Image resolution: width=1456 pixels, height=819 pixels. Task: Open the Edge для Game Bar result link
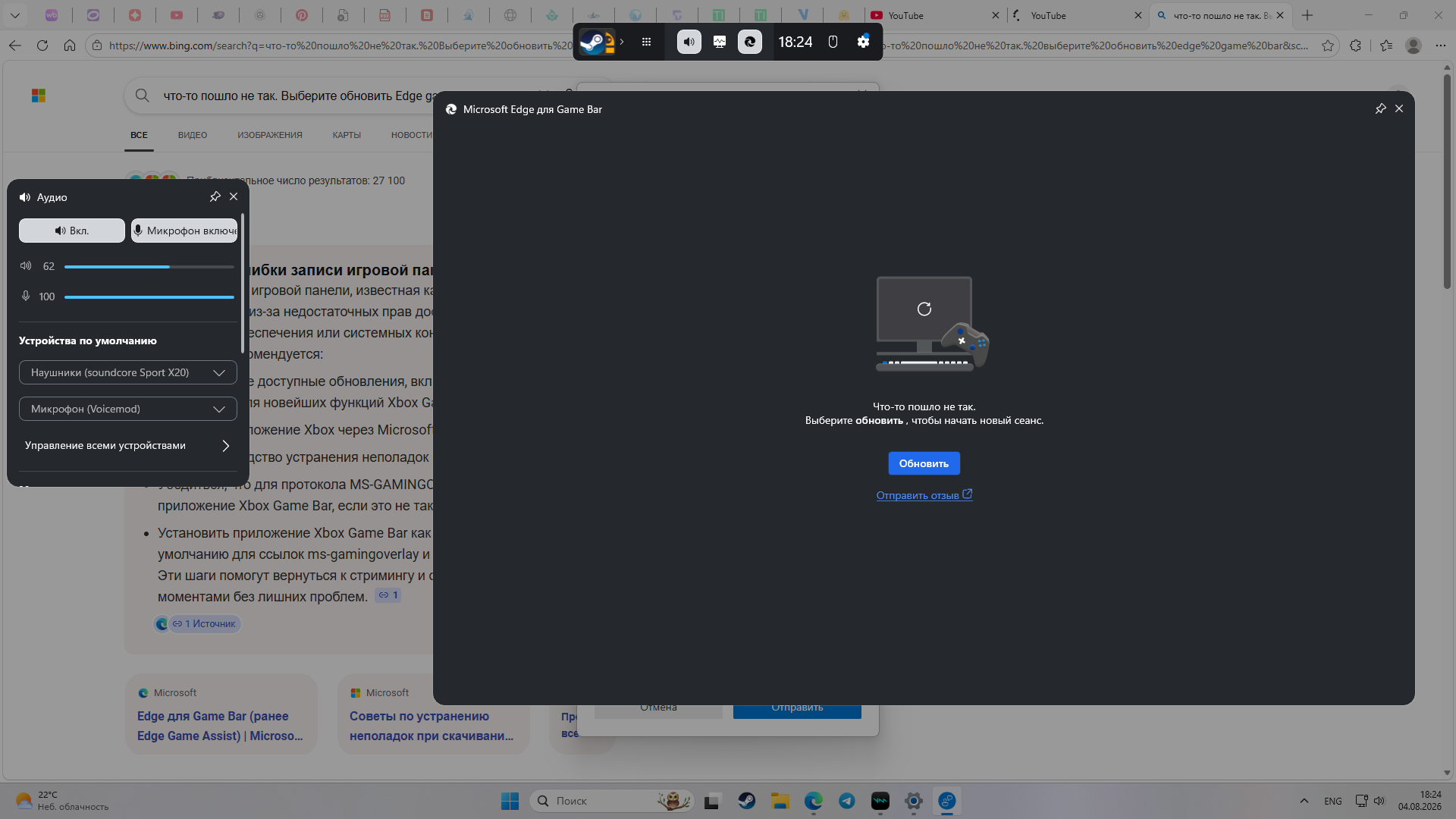pos(220,726)
